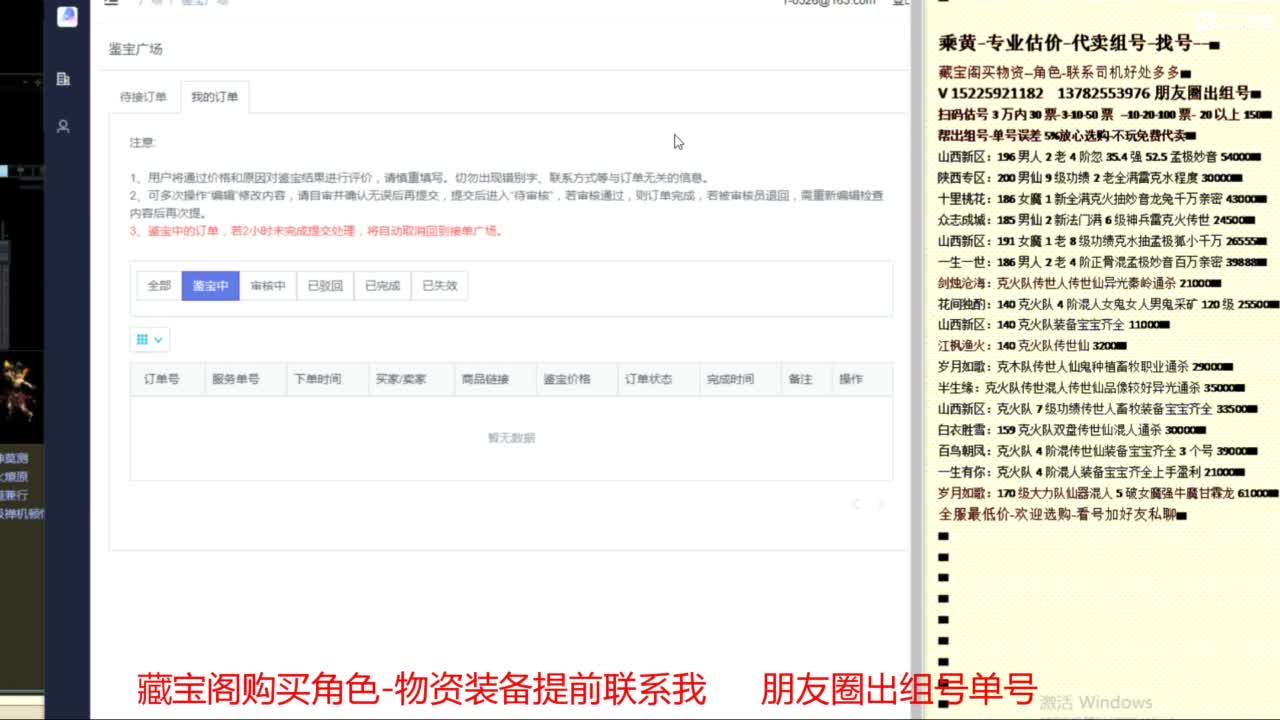This screenshot has width=1280, height=720.
Task: Select the 已驳回 filter
Action: pos(325,286)
